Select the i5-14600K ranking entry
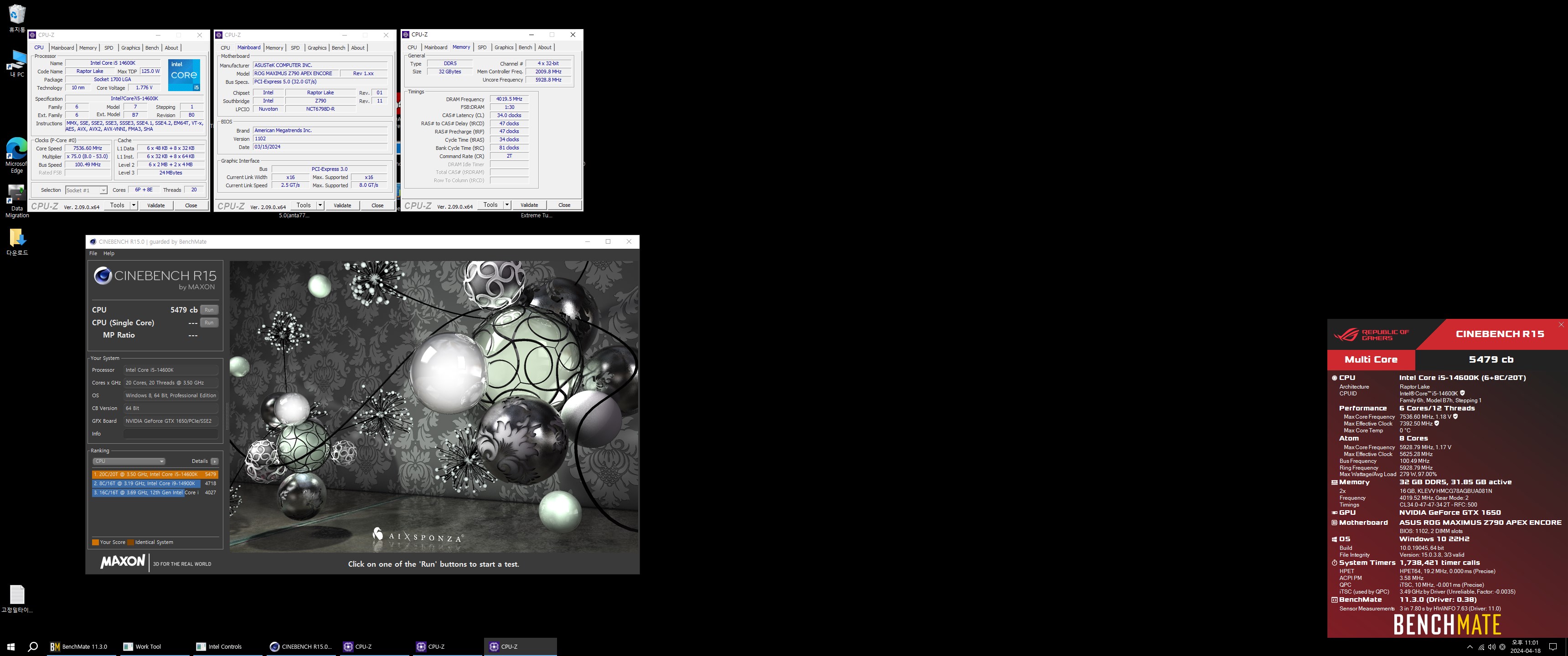 coord(155,474)
